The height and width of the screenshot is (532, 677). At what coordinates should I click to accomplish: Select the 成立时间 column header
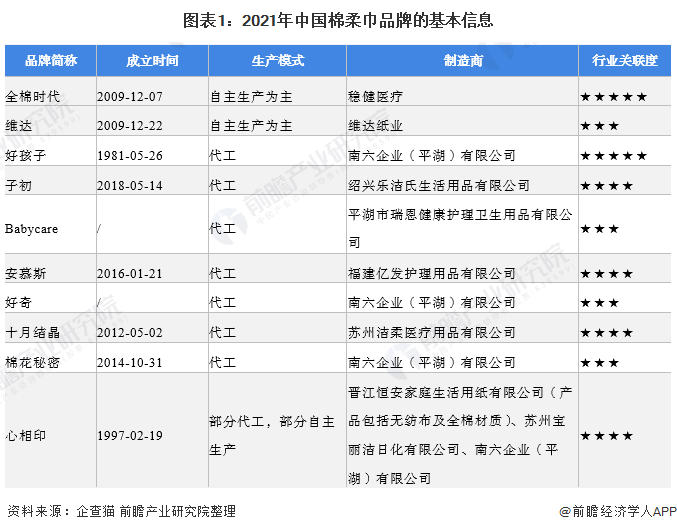152,60
